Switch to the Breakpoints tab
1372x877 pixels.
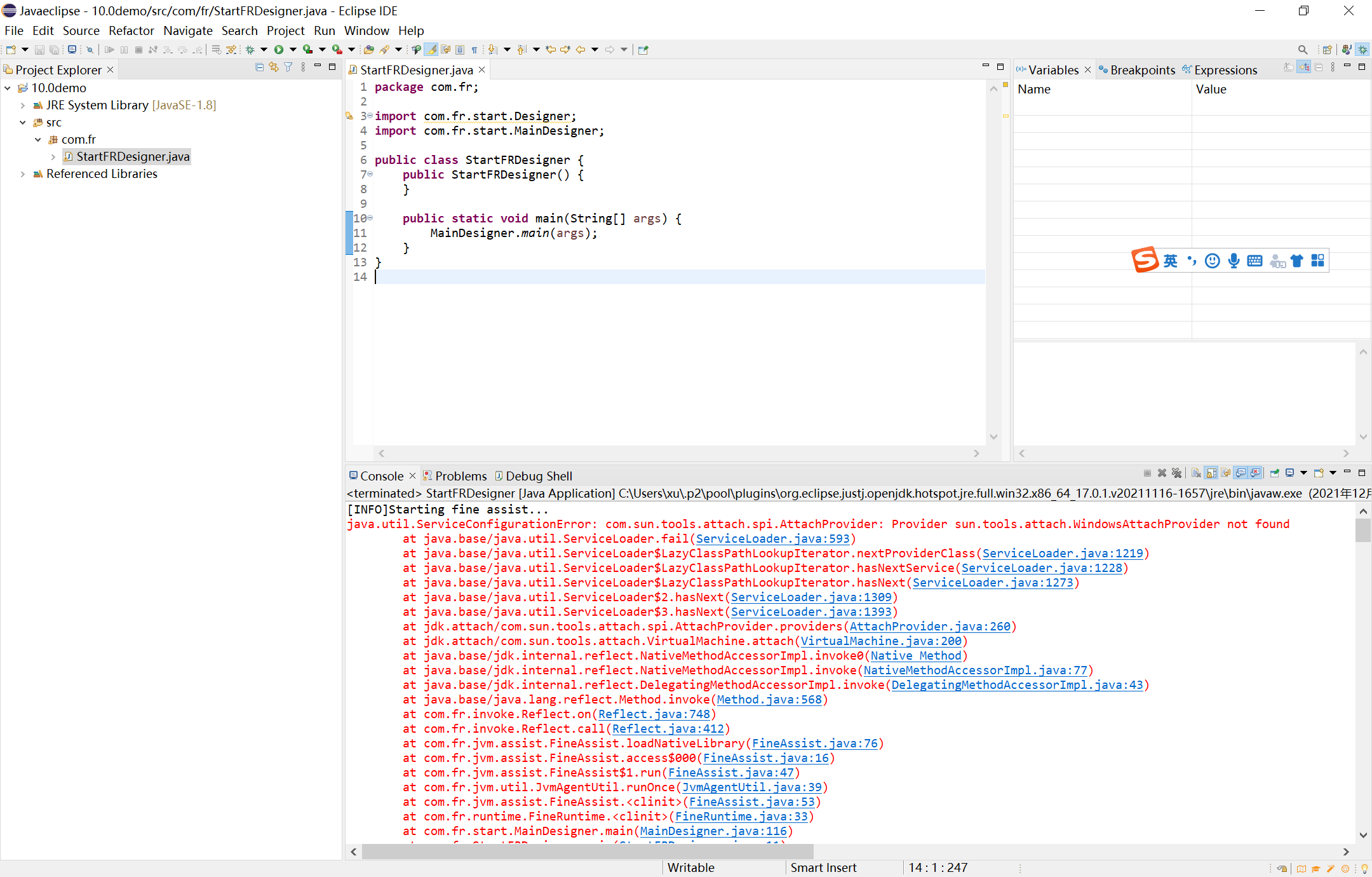[1142, 70]
